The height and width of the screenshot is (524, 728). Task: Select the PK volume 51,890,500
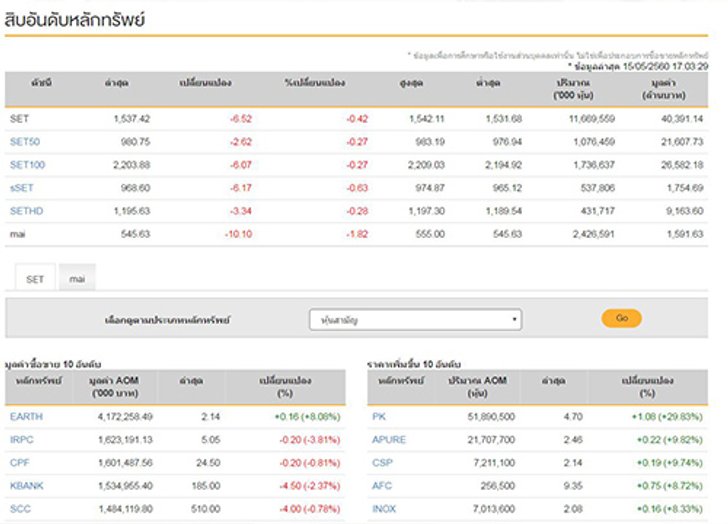click(491, 417)
